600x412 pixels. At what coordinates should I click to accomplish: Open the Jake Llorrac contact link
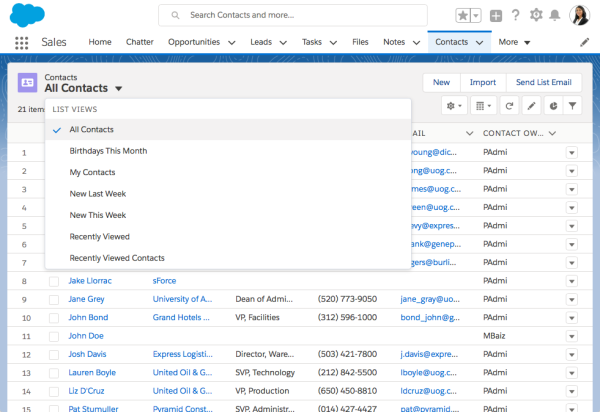tap(90, 281)
